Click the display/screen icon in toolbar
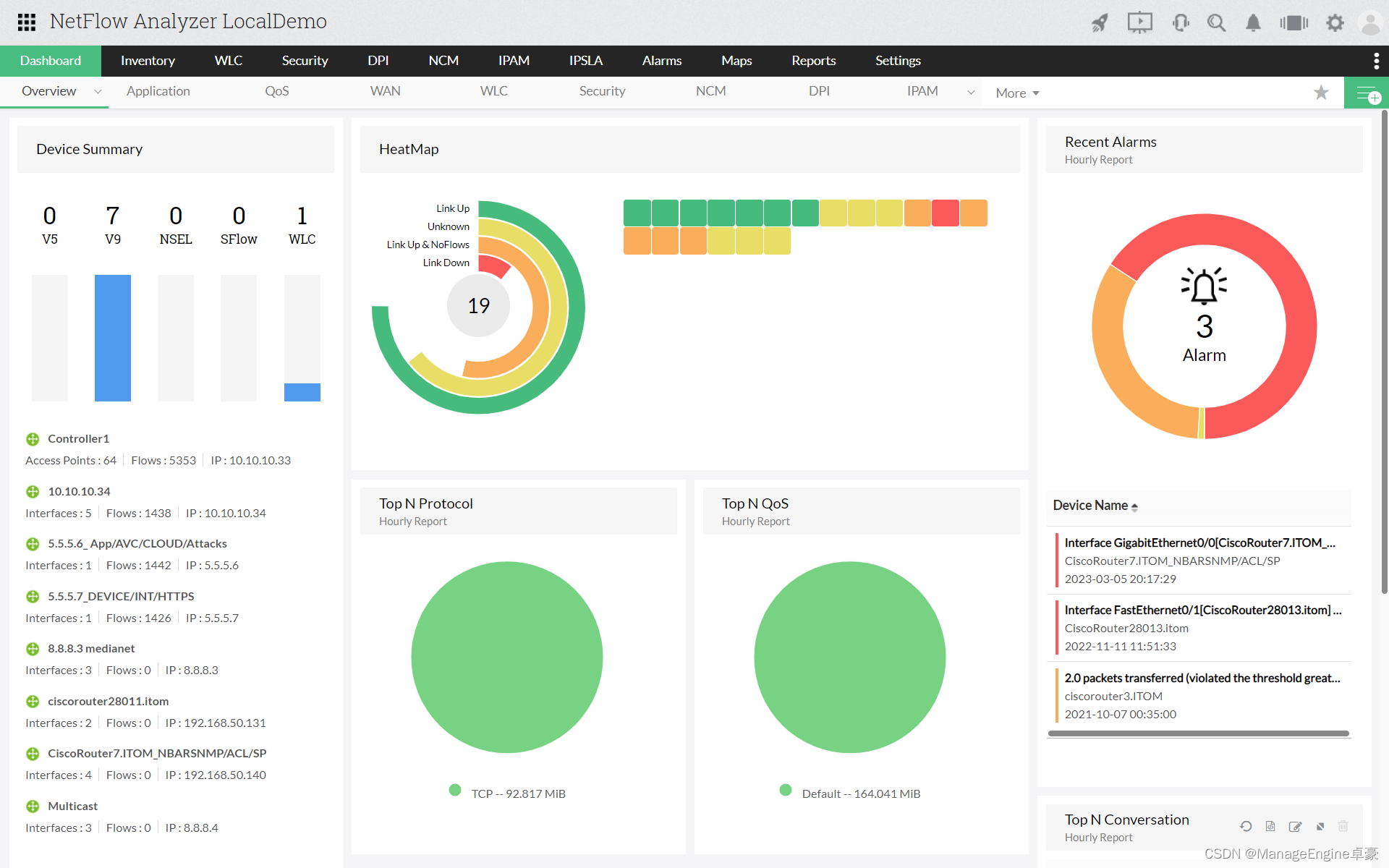 click(1140, 22)
